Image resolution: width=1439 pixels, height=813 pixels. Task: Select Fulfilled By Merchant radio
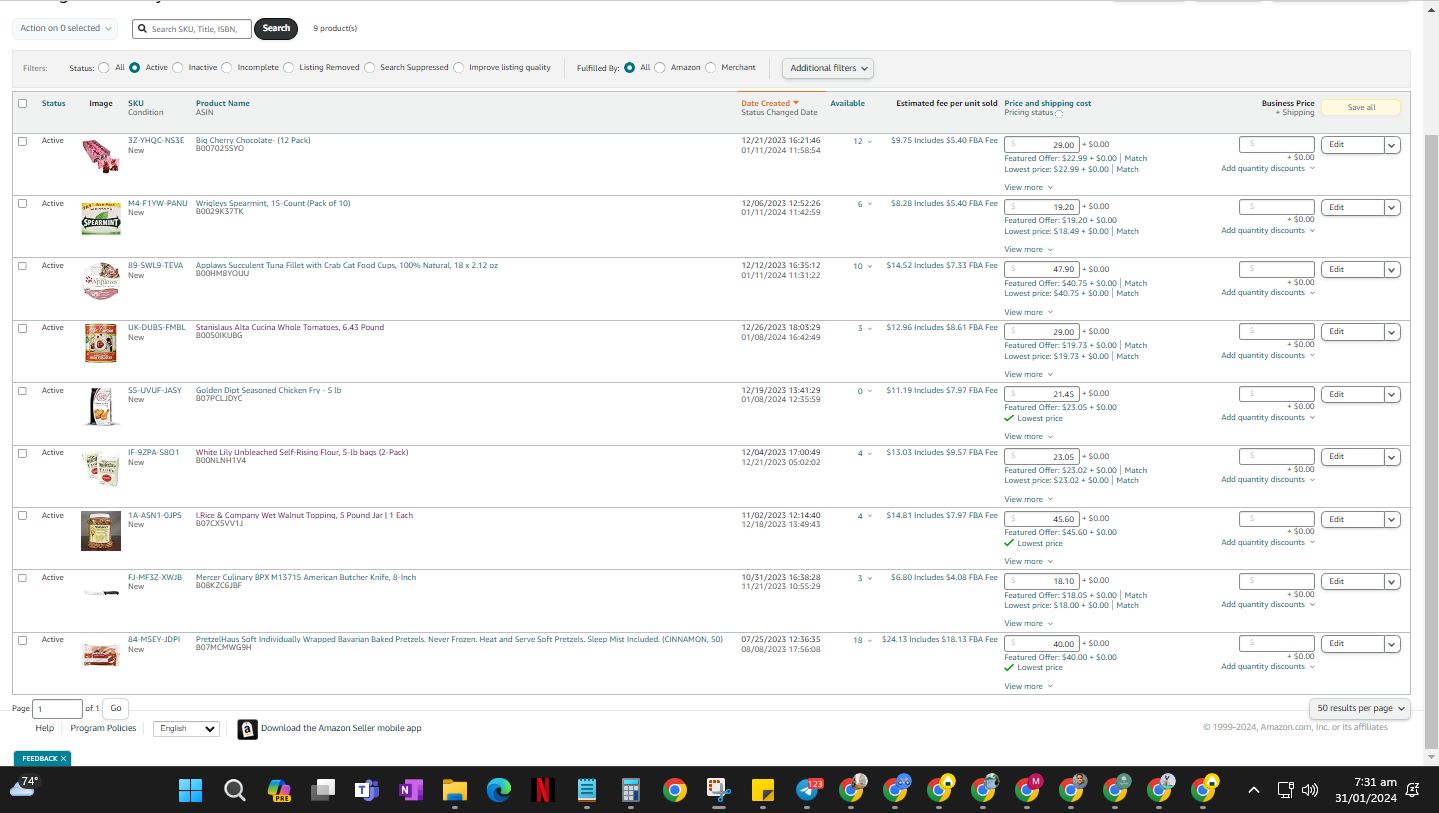[x=711, y=68]
